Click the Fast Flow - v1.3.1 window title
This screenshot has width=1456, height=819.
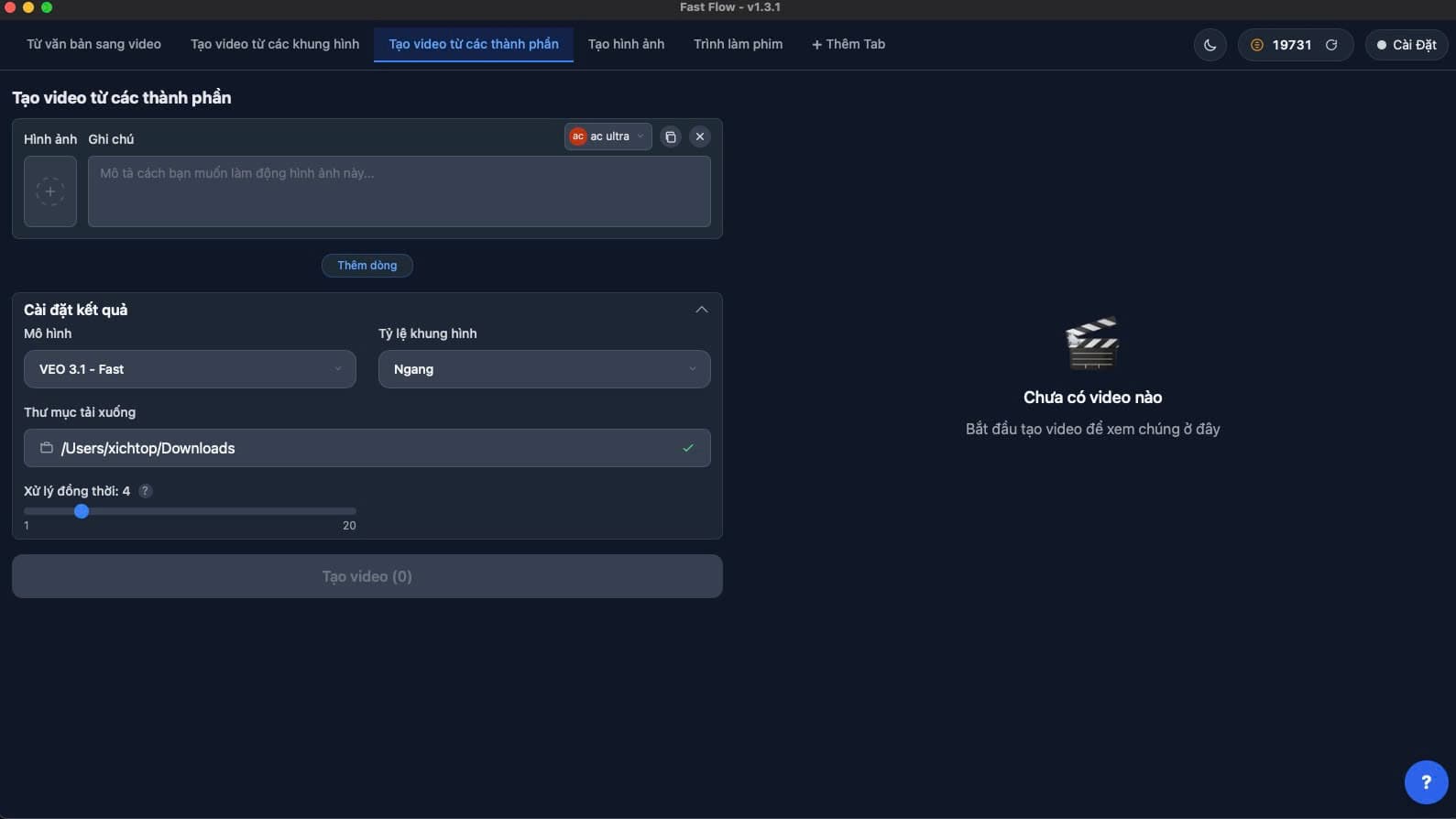tap(730, 7)
